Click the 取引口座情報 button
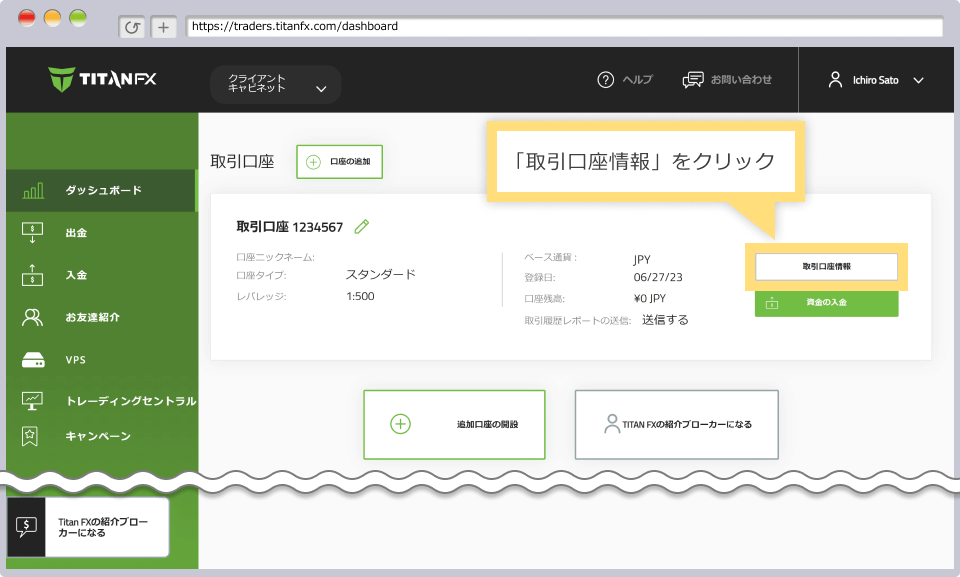 coord(827,266)
